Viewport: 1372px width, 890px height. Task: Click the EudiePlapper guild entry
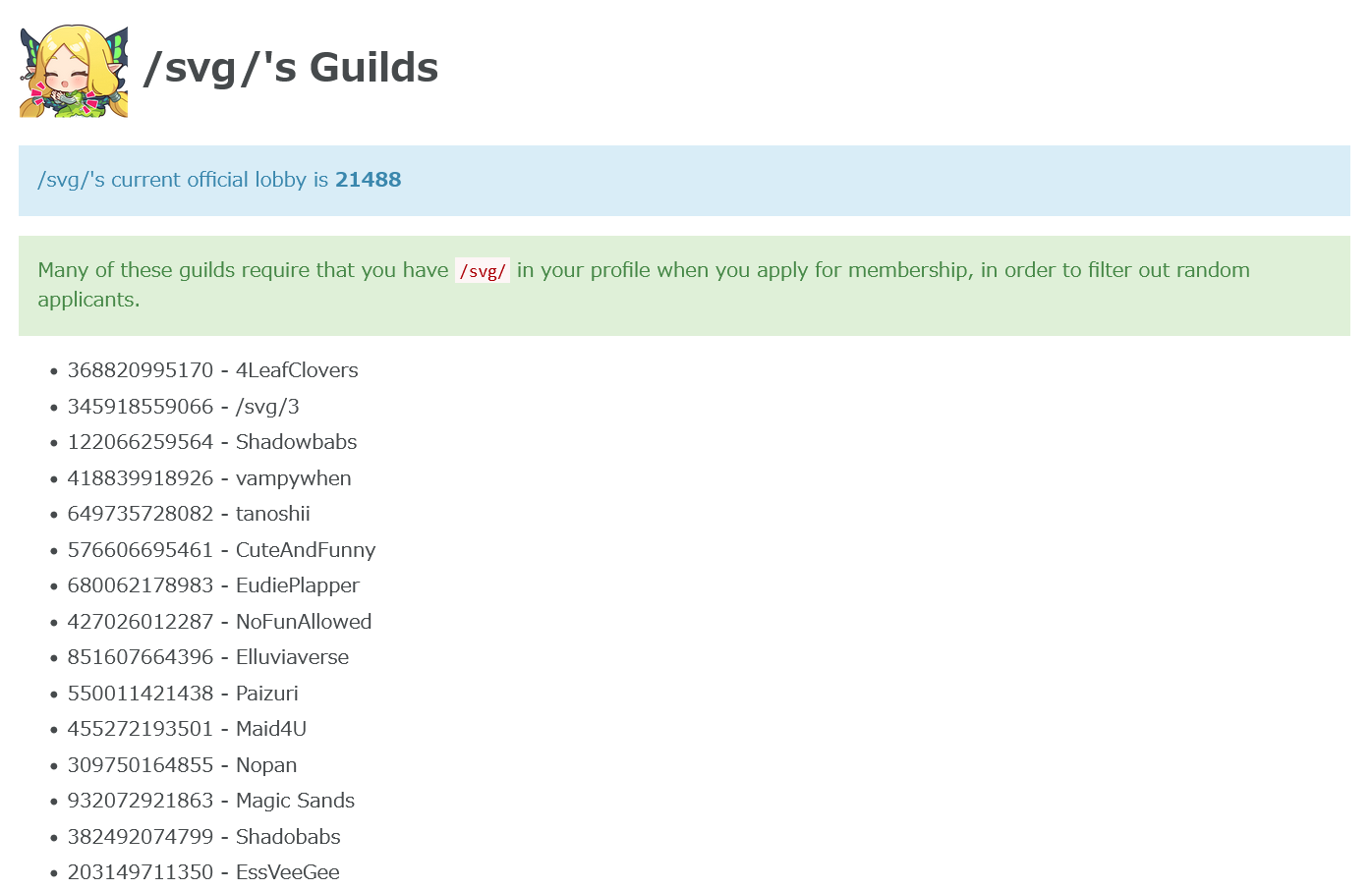pyautogui.click(x=213, y=585)
